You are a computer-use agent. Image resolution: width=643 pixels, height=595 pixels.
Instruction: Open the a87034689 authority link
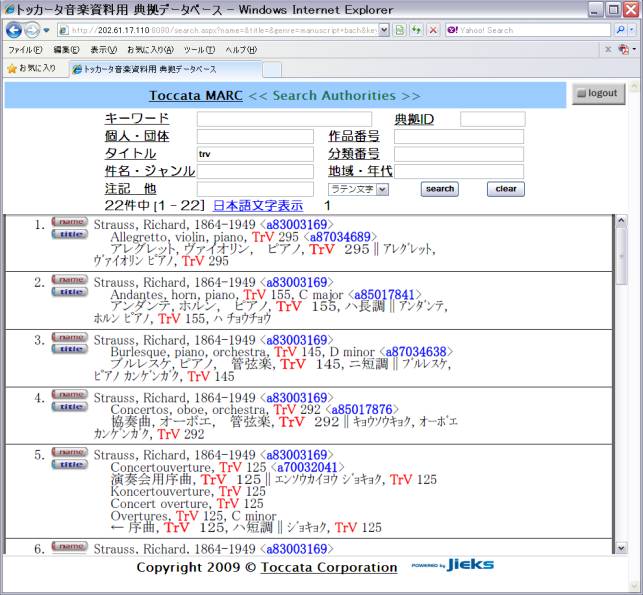(x=340, y=237)
